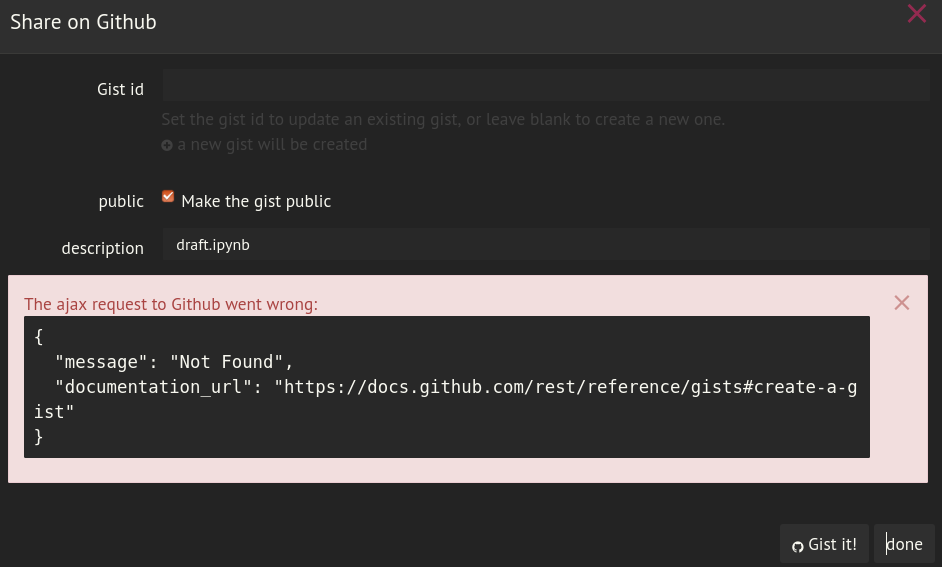Viewport: 942px width, 567px height.
Task: Click the done button
Action: pyautogui.click(x=904, y=544)
